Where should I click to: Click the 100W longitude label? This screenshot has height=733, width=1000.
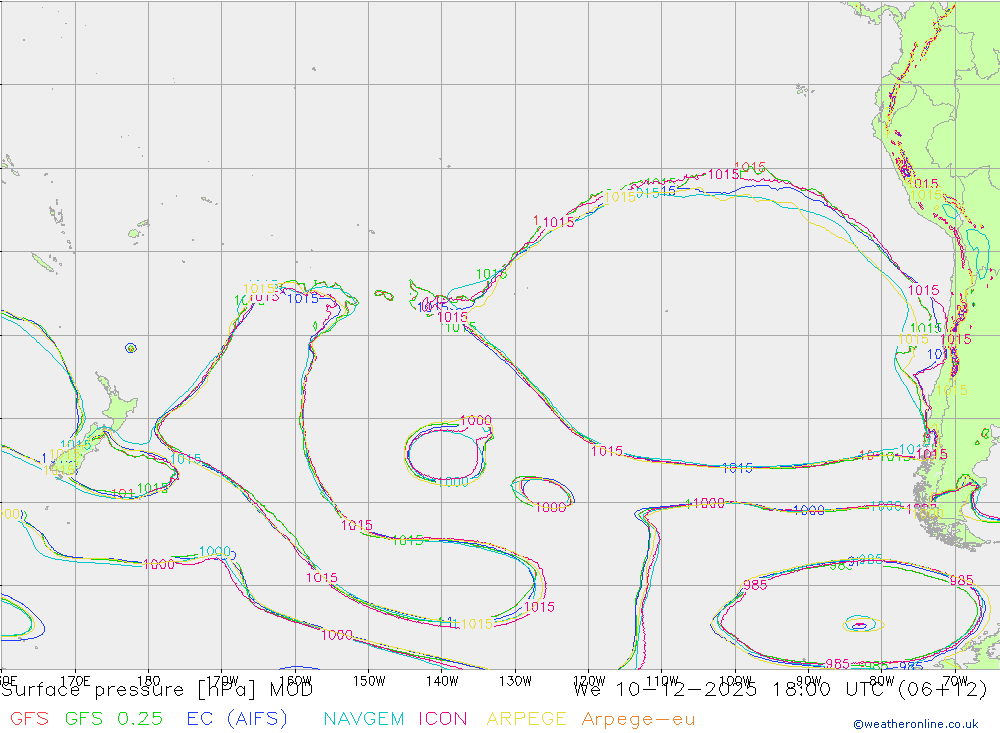735,681
